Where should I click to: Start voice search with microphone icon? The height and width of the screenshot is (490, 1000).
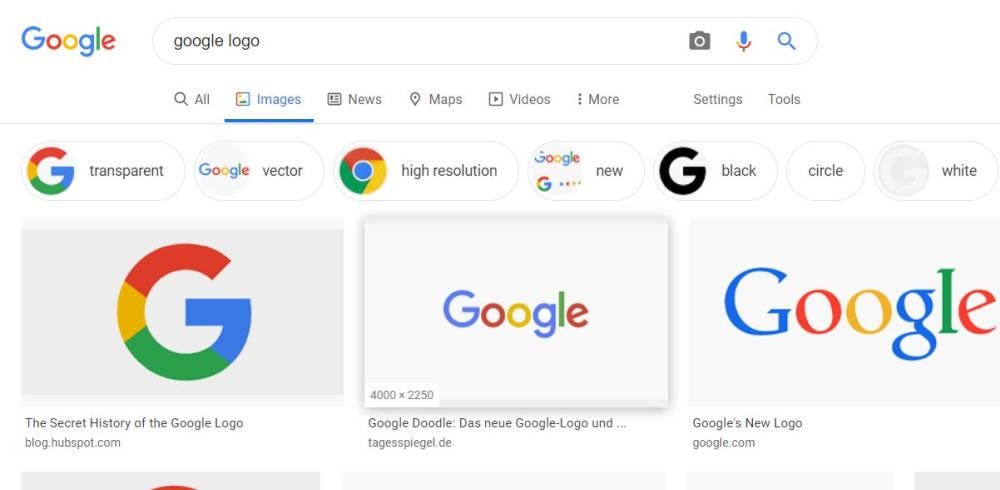743,41
